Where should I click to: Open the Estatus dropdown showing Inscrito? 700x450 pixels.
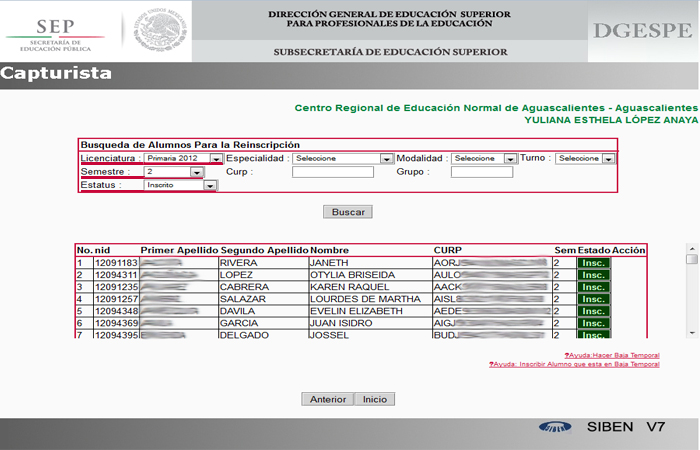[x=180, y=185]
